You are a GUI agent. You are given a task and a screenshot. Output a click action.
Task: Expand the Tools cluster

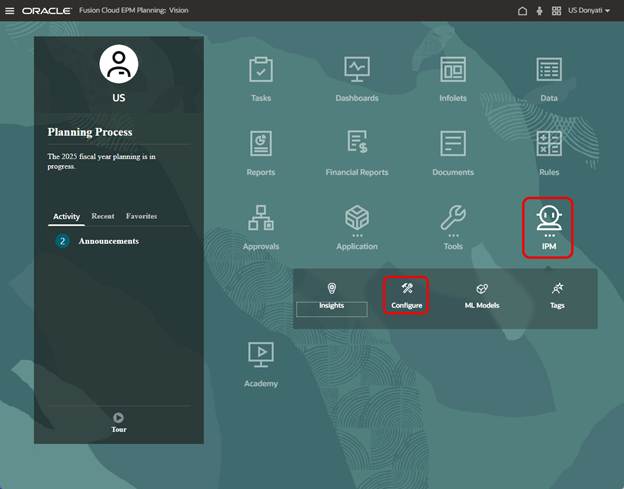pos(453,219)
